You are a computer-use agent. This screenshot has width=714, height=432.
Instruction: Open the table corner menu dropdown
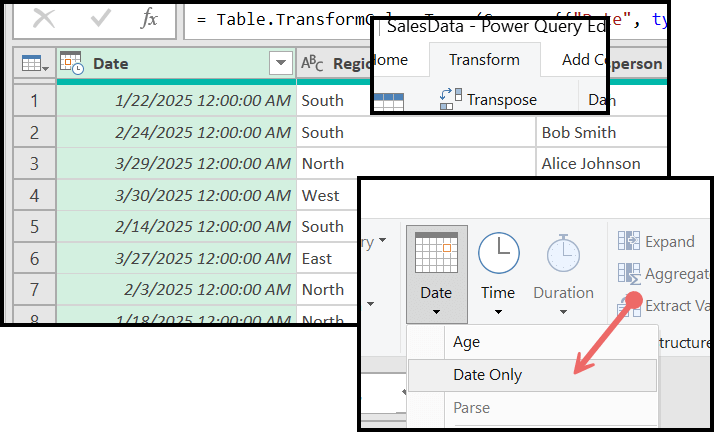click(x=34, y=64)
